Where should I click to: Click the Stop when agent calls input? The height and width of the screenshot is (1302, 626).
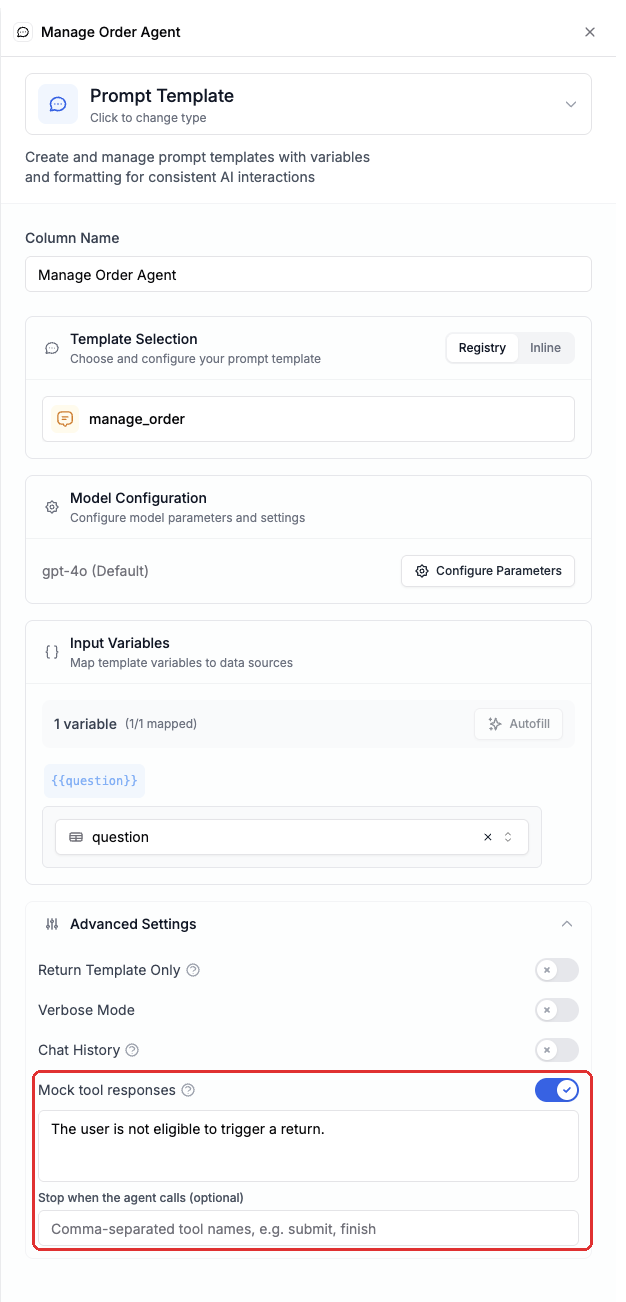point(308,1228)
